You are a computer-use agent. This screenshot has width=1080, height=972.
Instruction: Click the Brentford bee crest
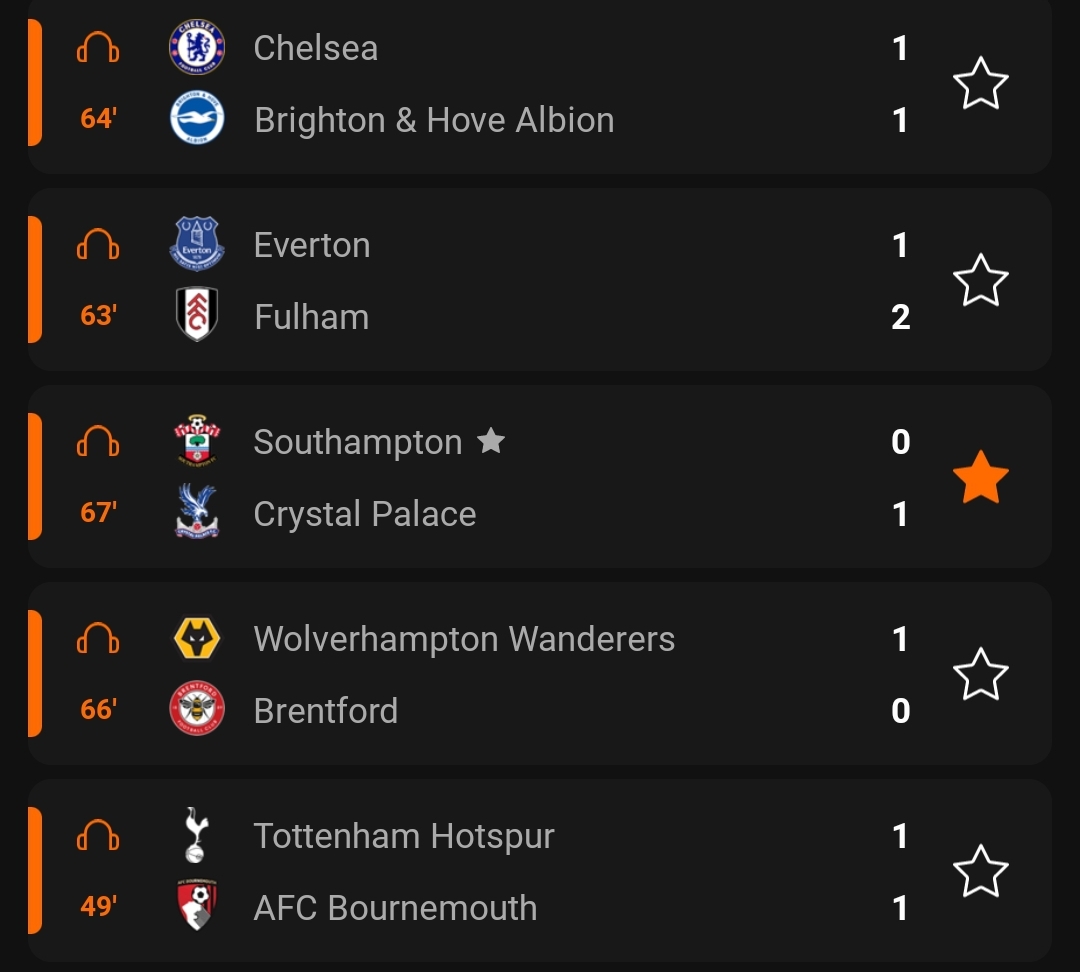(197, 710)
